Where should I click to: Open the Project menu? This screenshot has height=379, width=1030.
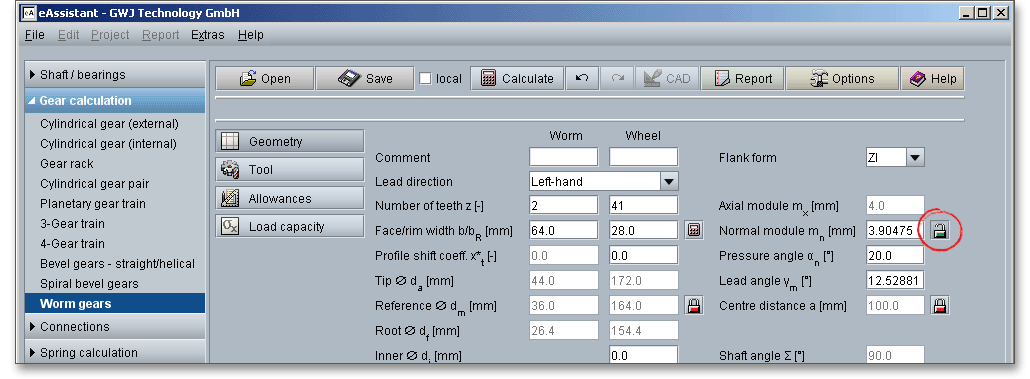click(110, 35)
